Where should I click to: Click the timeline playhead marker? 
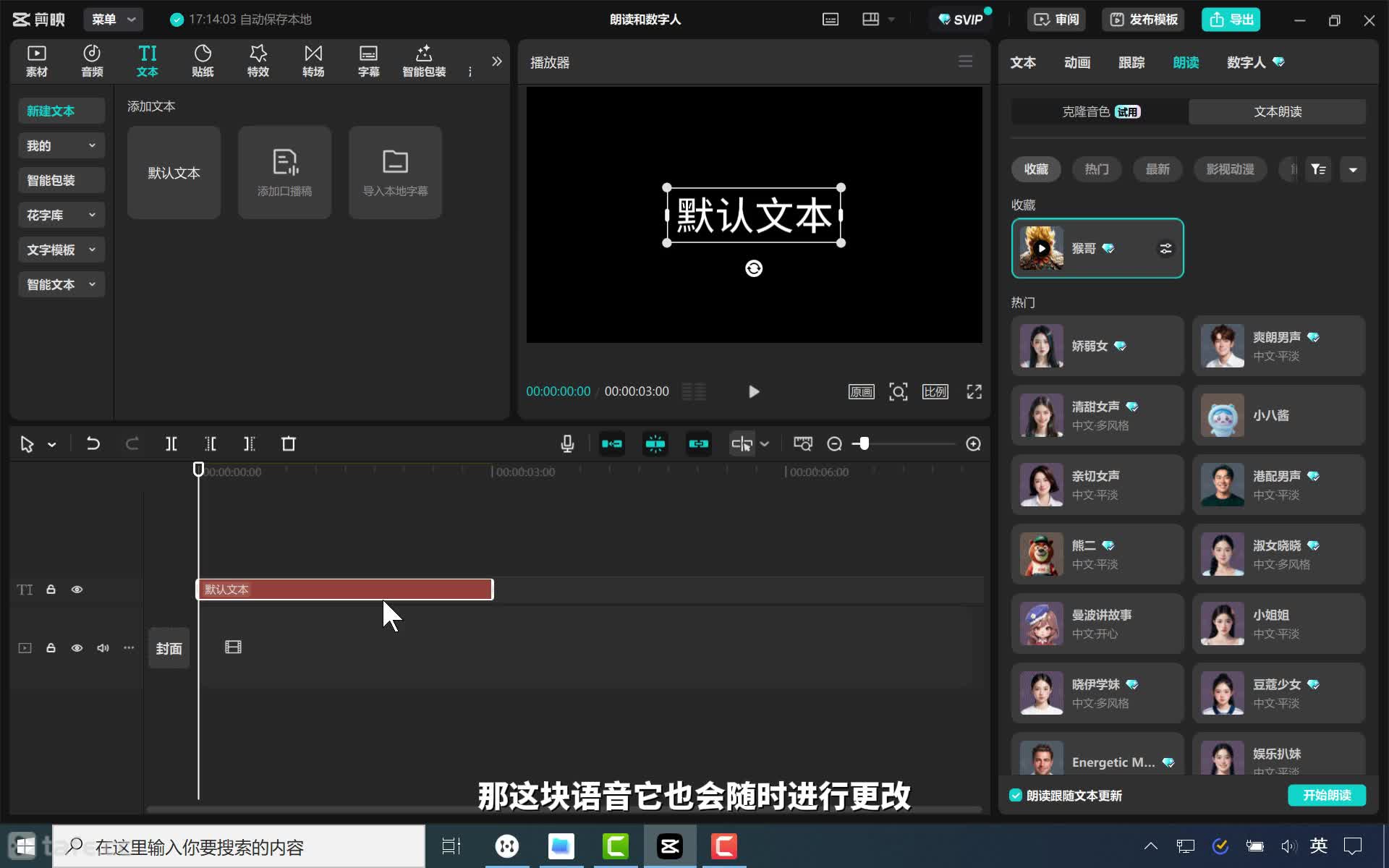pos(198,469)
